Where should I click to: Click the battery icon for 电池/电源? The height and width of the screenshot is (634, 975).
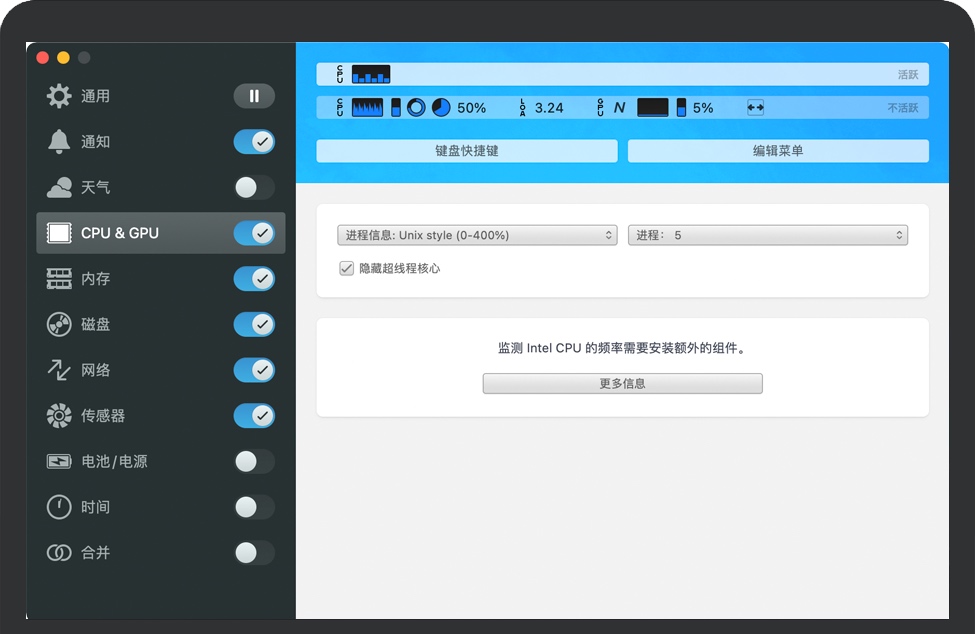[59, 461]
